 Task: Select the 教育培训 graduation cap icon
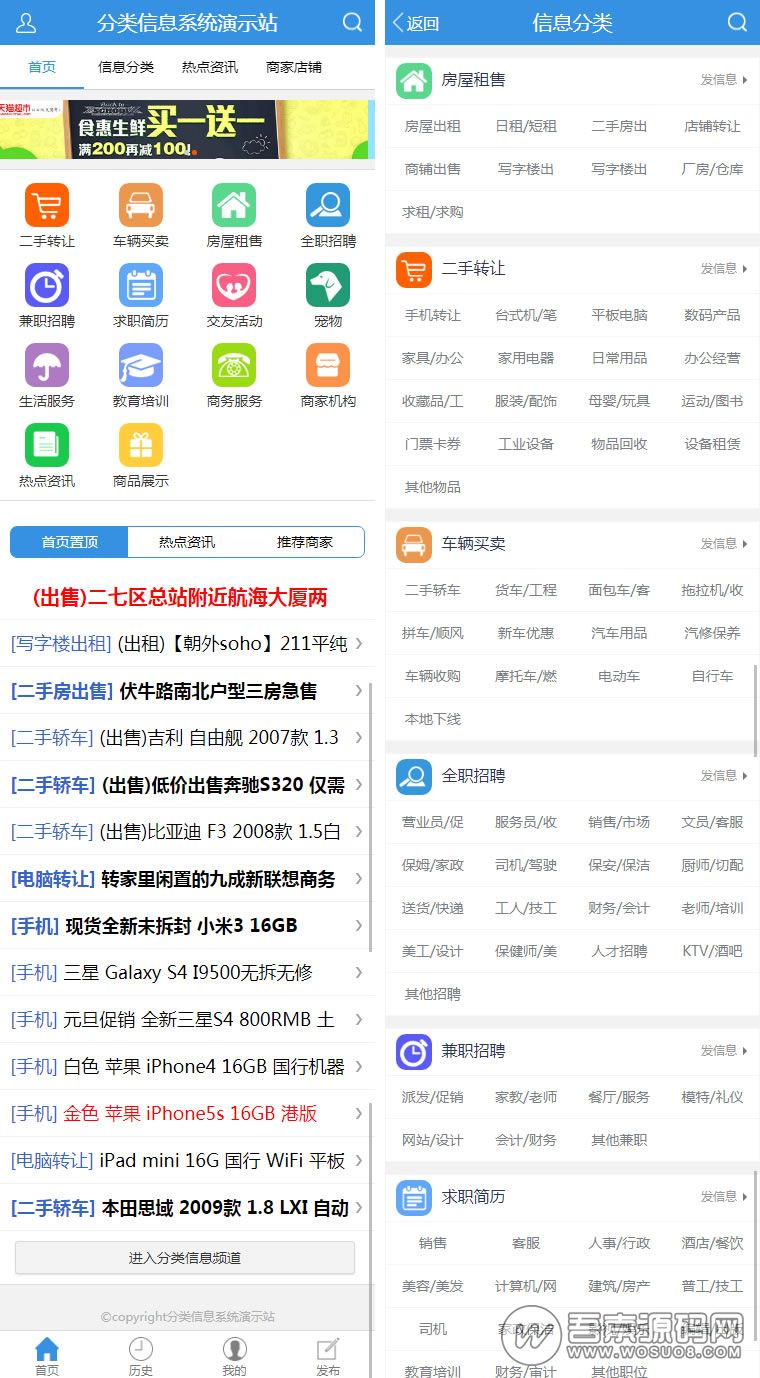[x=141, y=366]
